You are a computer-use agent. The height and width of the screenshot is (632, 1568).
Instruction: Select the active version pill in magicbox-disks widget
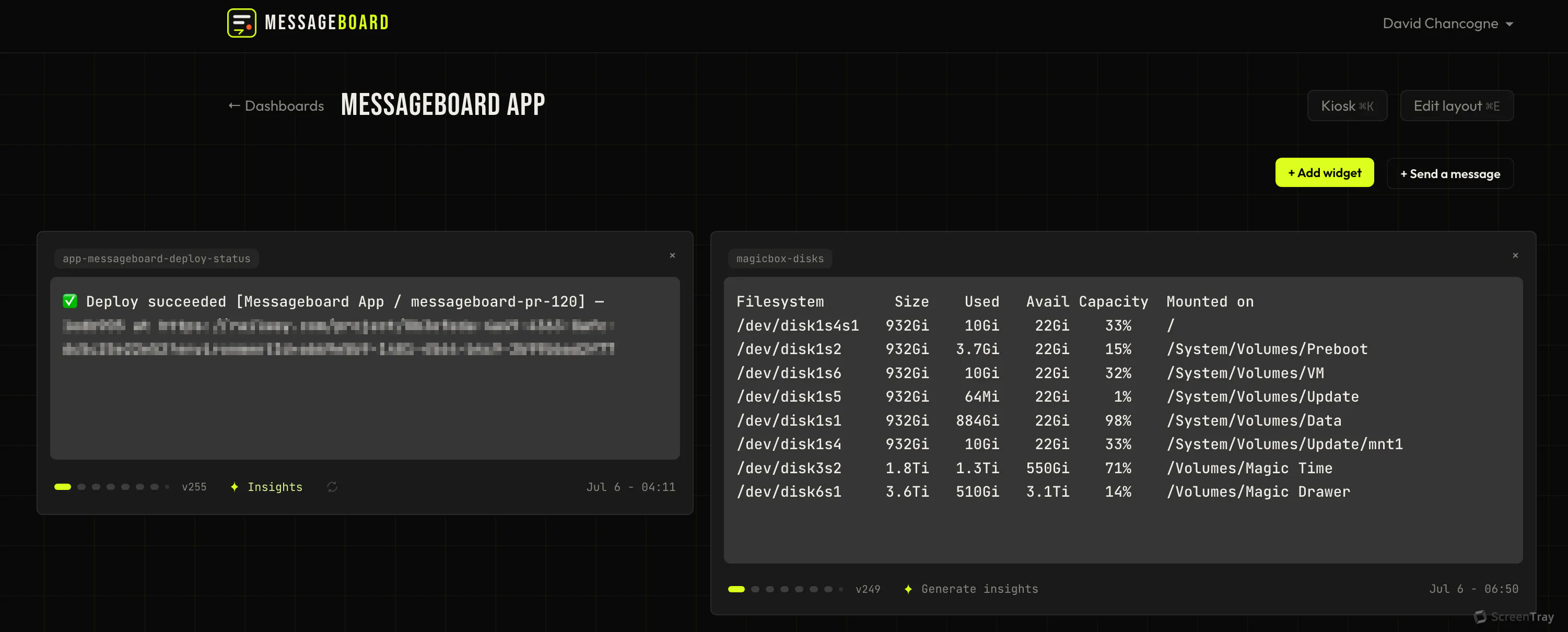point(736,589)
